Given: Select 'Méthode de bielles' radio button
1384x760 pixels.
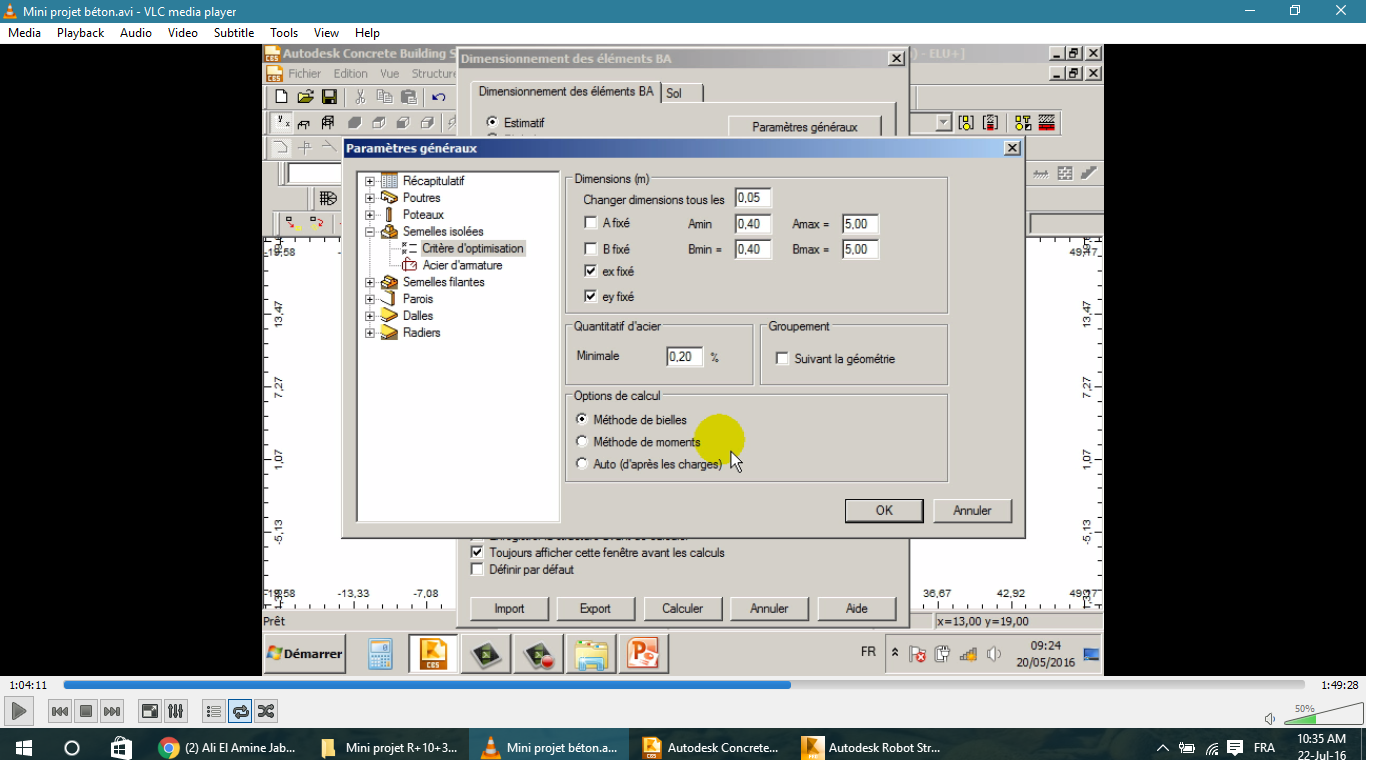Looking at the screenshot, I should pyautogui.click(x=582, y=420).
